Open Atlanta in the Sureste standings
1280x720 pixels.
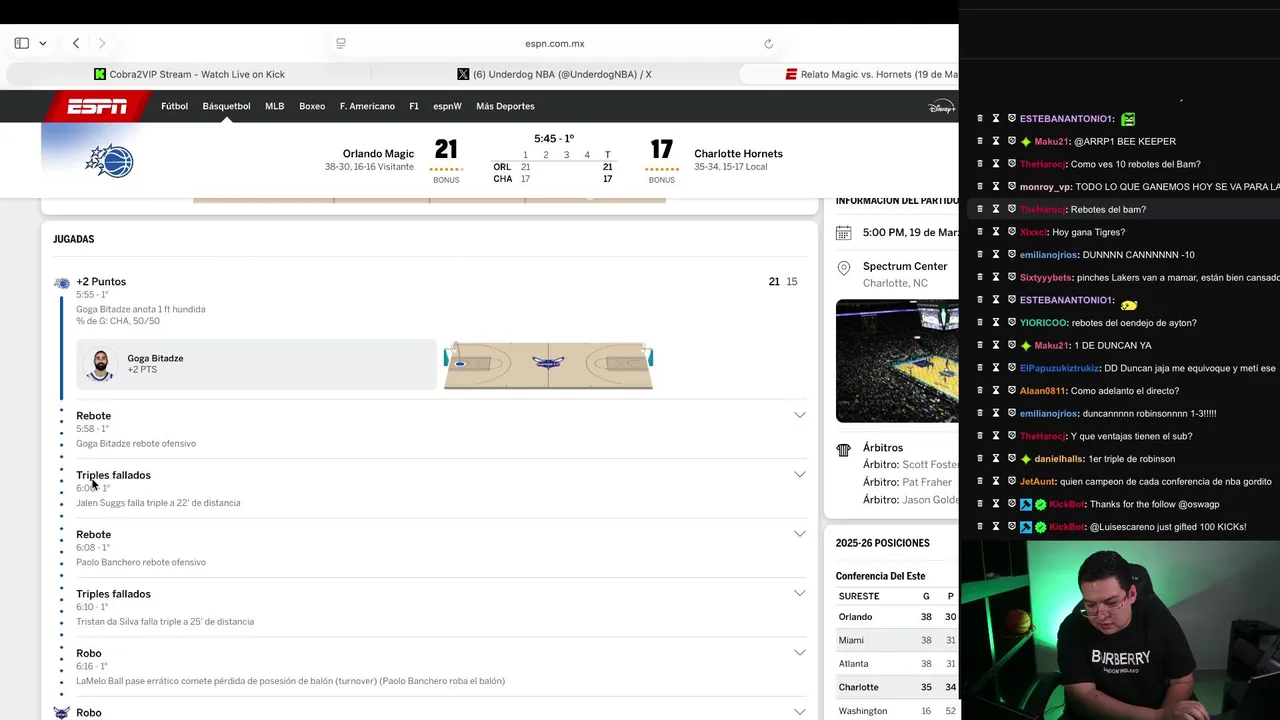pyautogui.click(x=854, y=664)
